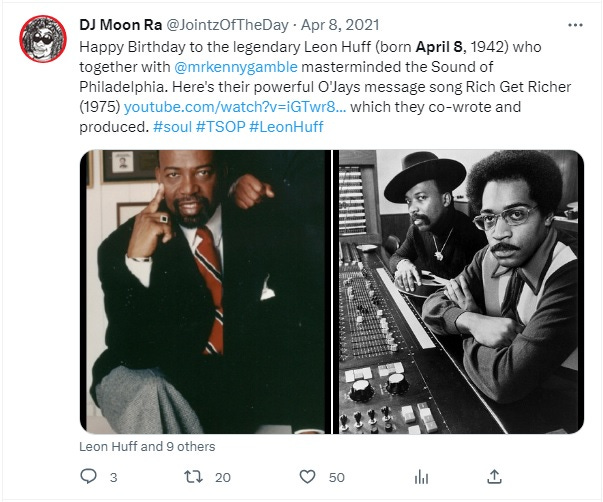This screenshot has width=603, height=502.
Task: Click the like count 50
Action: [336, 478]
